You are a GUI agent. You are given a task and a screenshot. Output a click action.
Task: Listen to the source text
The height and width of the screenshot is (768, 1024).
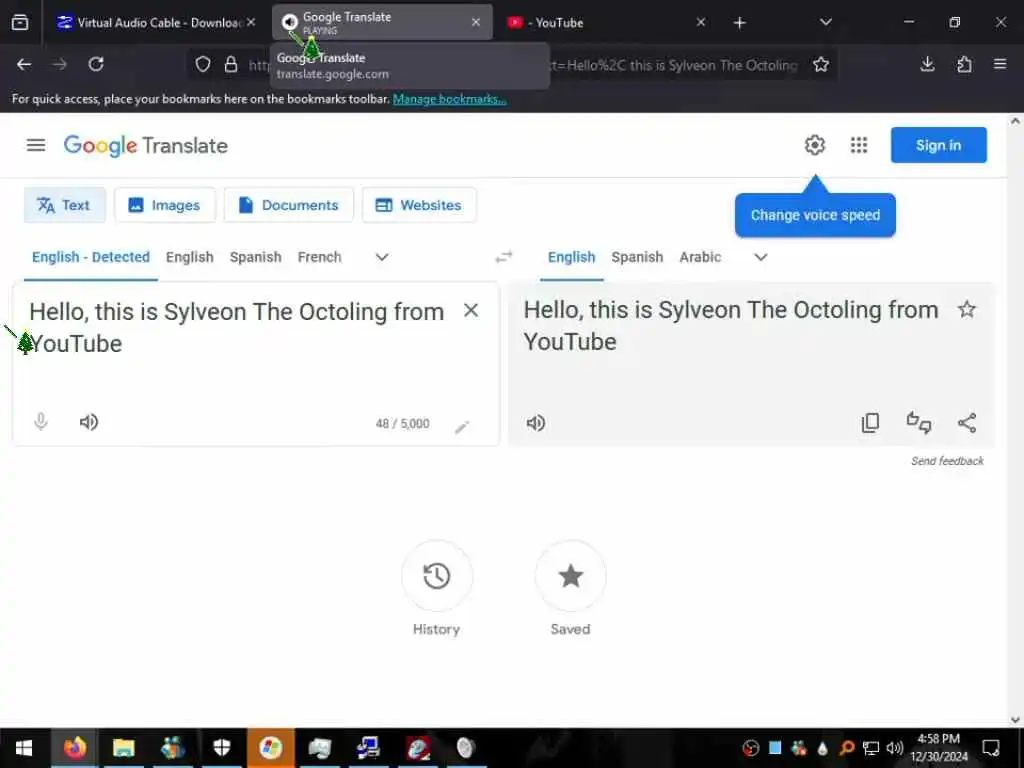click(89, 422)
